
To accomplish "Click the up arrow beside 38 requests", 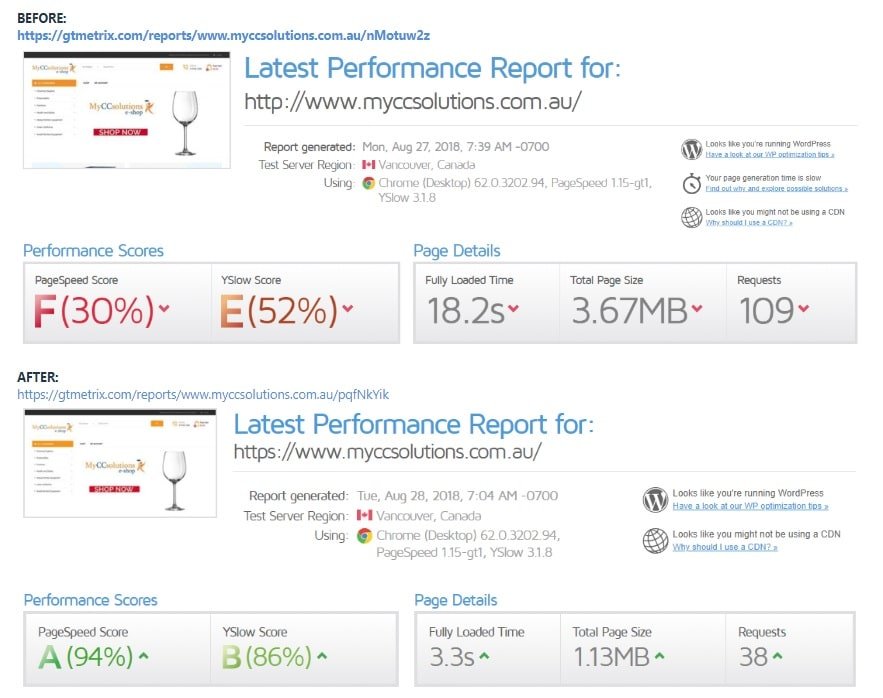I will coord(777,656).
